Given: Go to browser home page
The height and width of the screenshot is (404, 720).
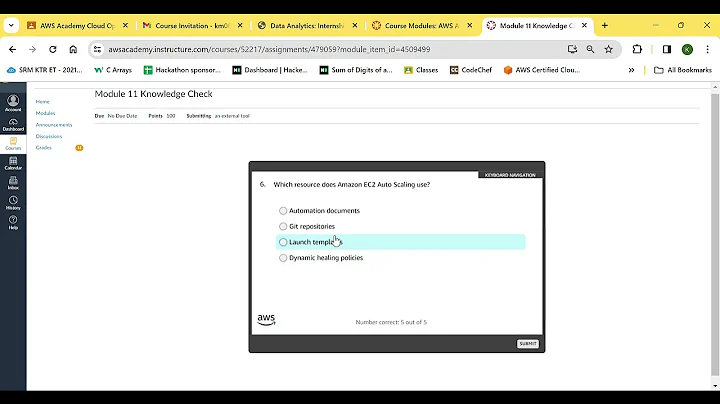Looking at the screenshot, I should (x=73, y=49).
